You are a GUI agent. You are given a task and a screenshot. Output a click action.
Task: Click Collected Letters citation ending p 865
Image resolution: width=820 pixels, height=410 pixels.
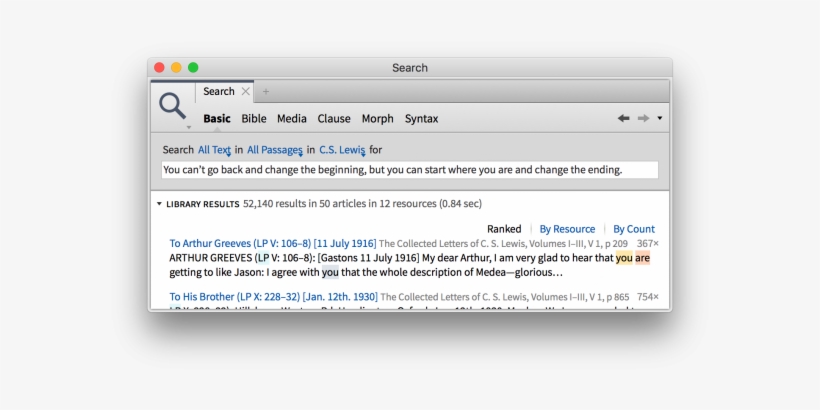pos(505,297)
